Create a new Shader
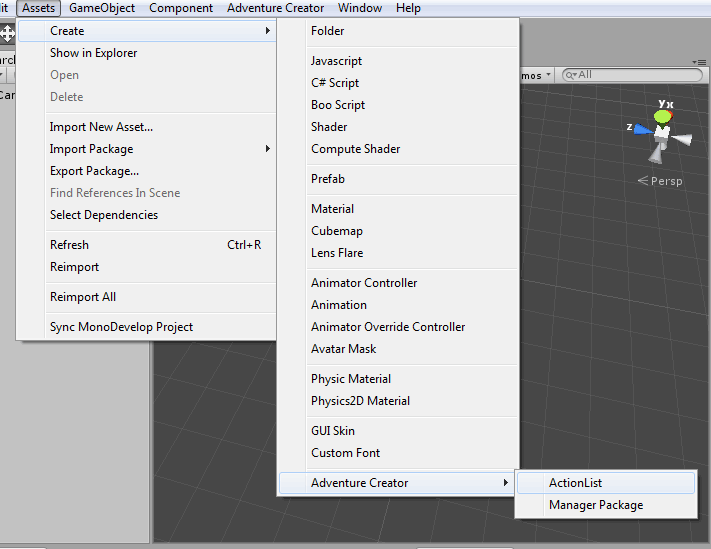 (x=398, y=127)
